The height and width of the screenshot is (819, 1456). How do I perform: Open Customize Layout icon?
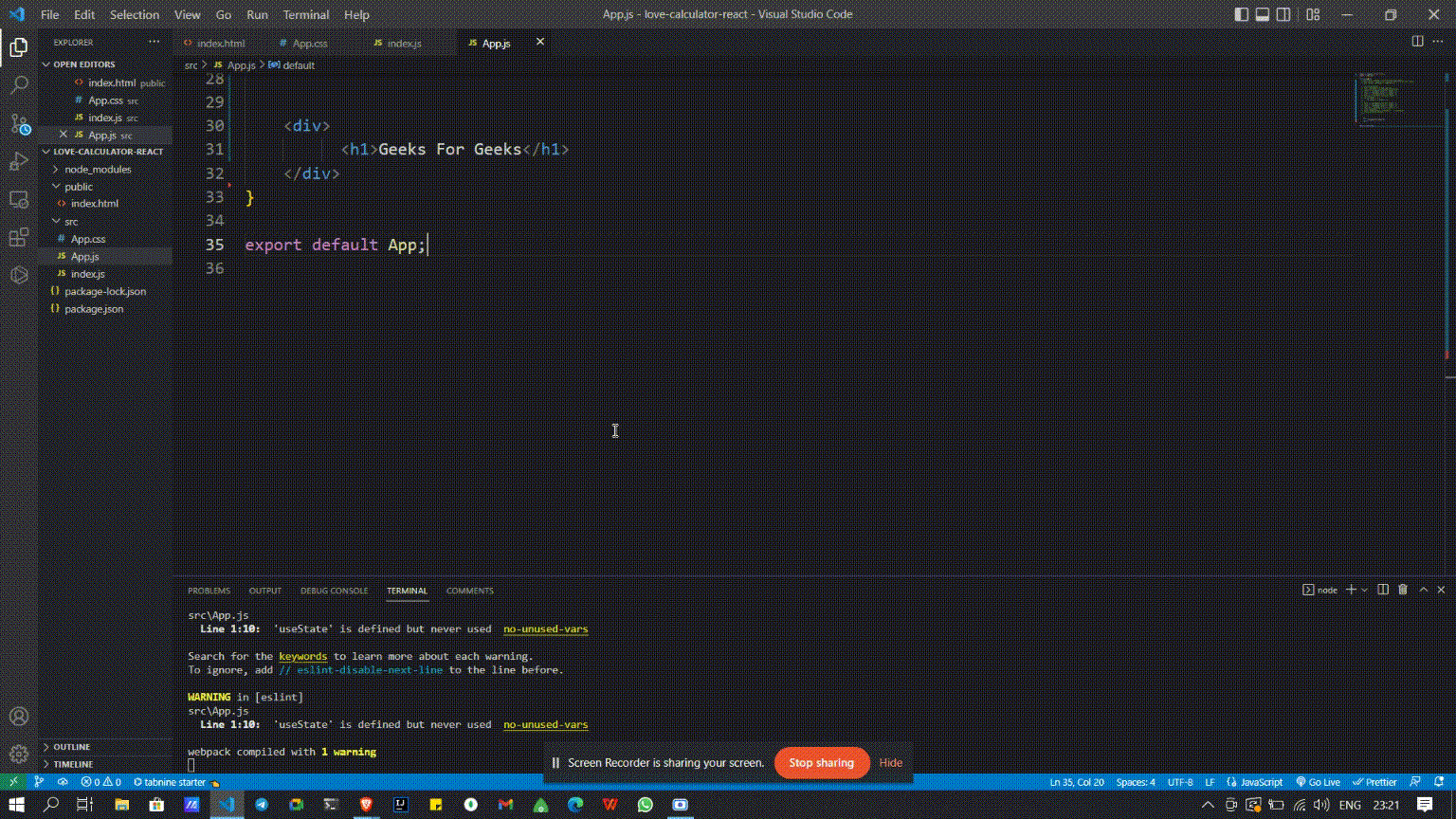pos(1313,14)
